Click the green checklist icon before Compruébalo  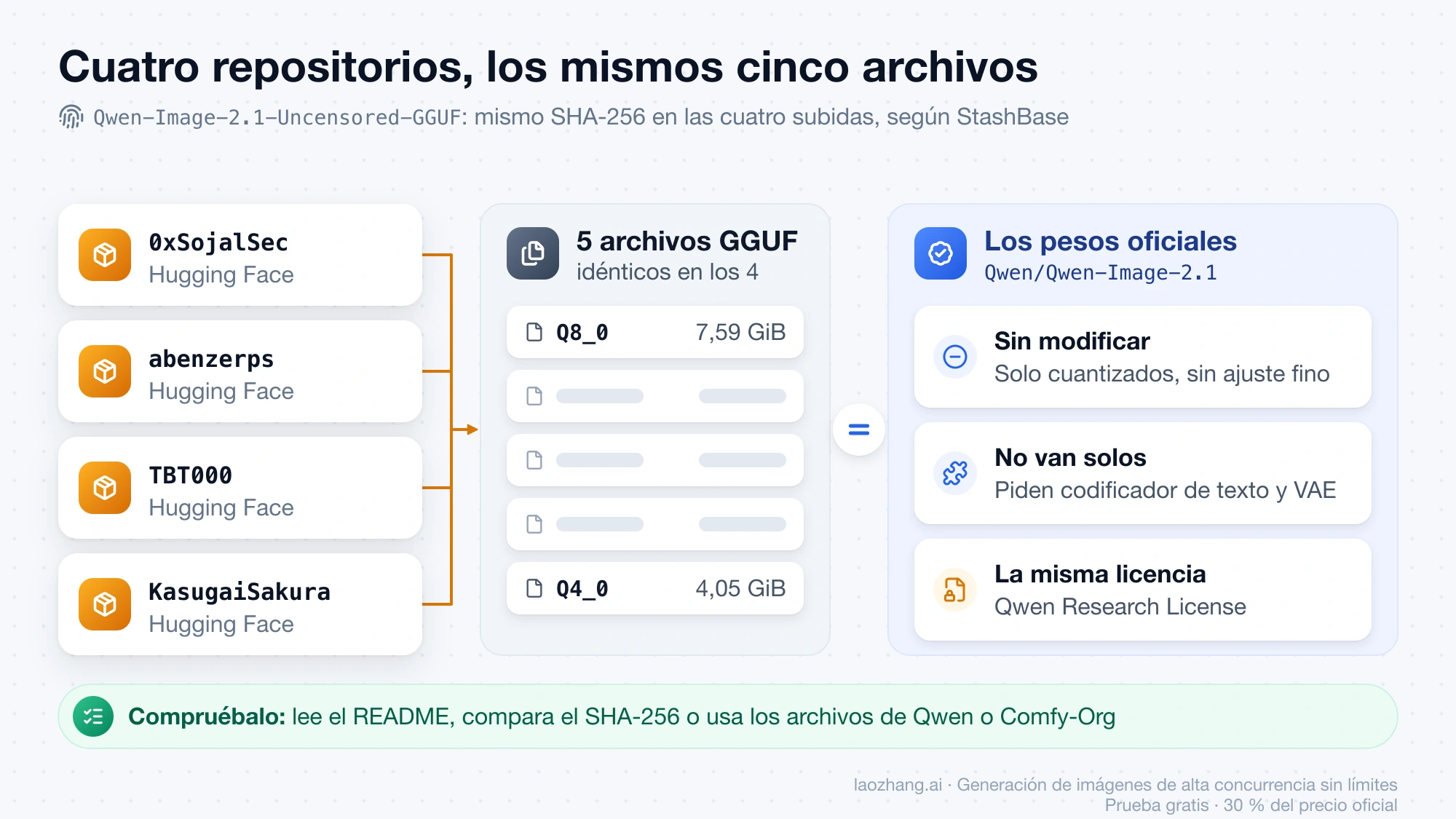pos(93,716)
